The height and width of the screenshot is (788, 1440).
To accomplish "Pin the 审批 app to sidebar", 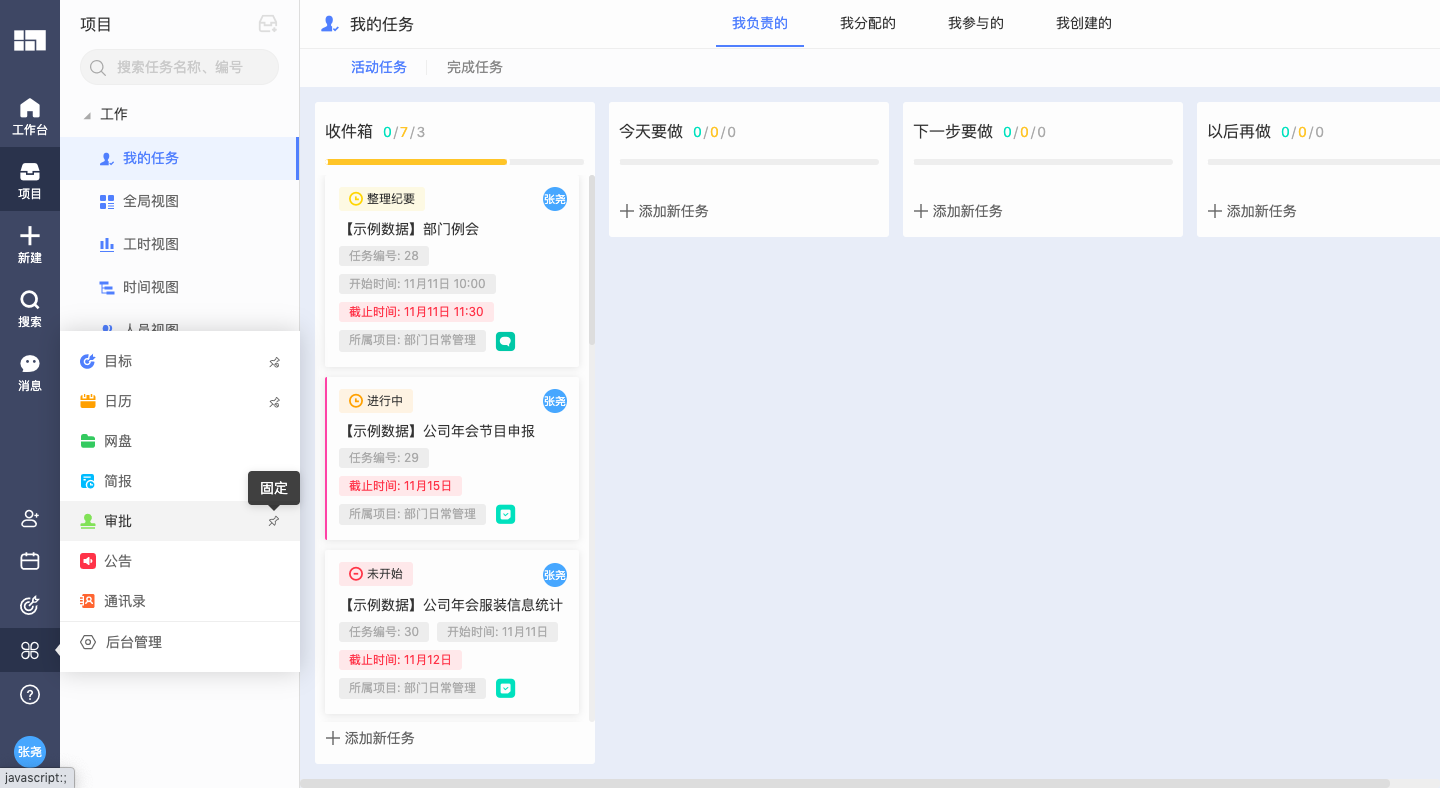I will coord(274,521).
